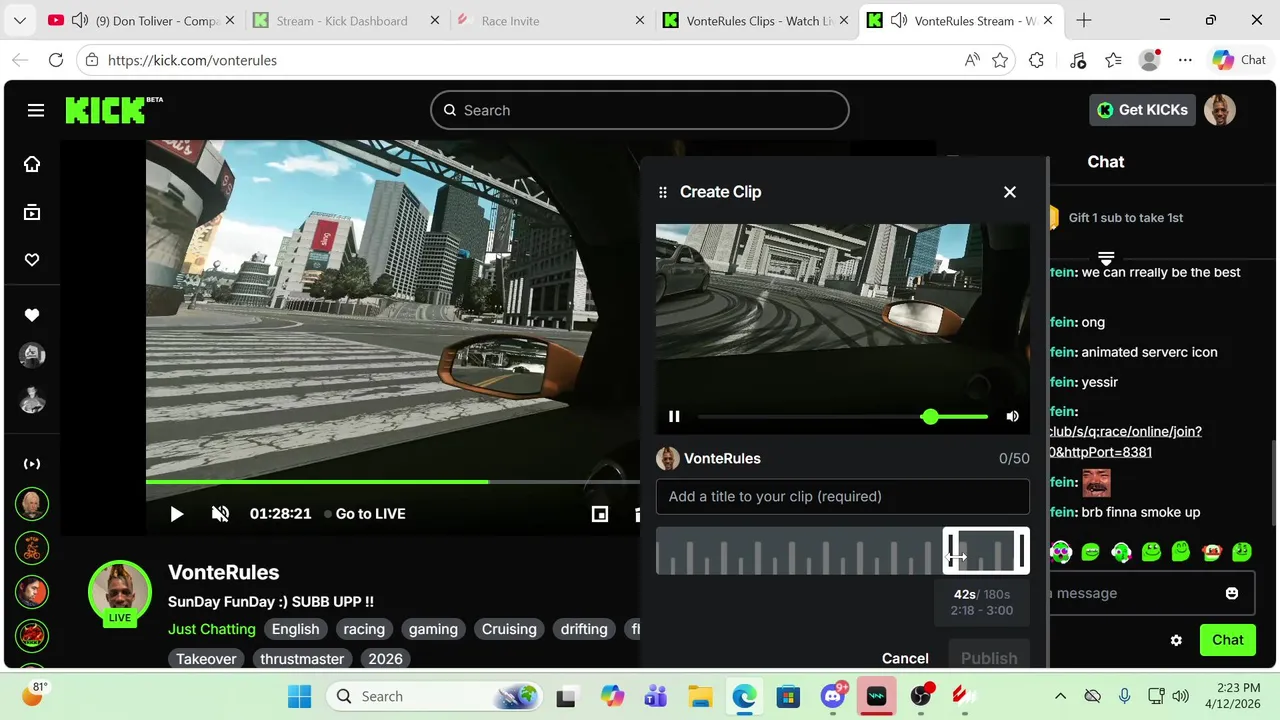This screenshot has width=1280, height=720.
Task: Open the emoji picker in chat box
Action: (1232, 593)
